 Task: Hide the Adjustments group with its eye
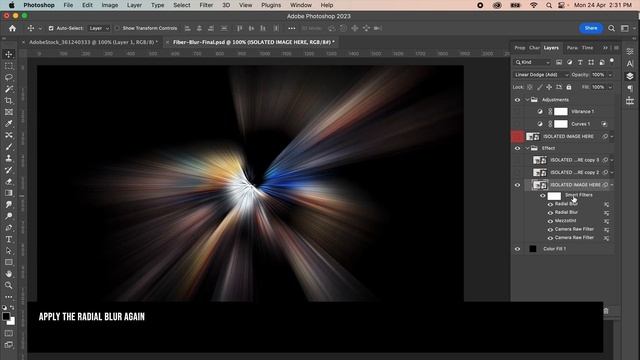click(517, 100)
